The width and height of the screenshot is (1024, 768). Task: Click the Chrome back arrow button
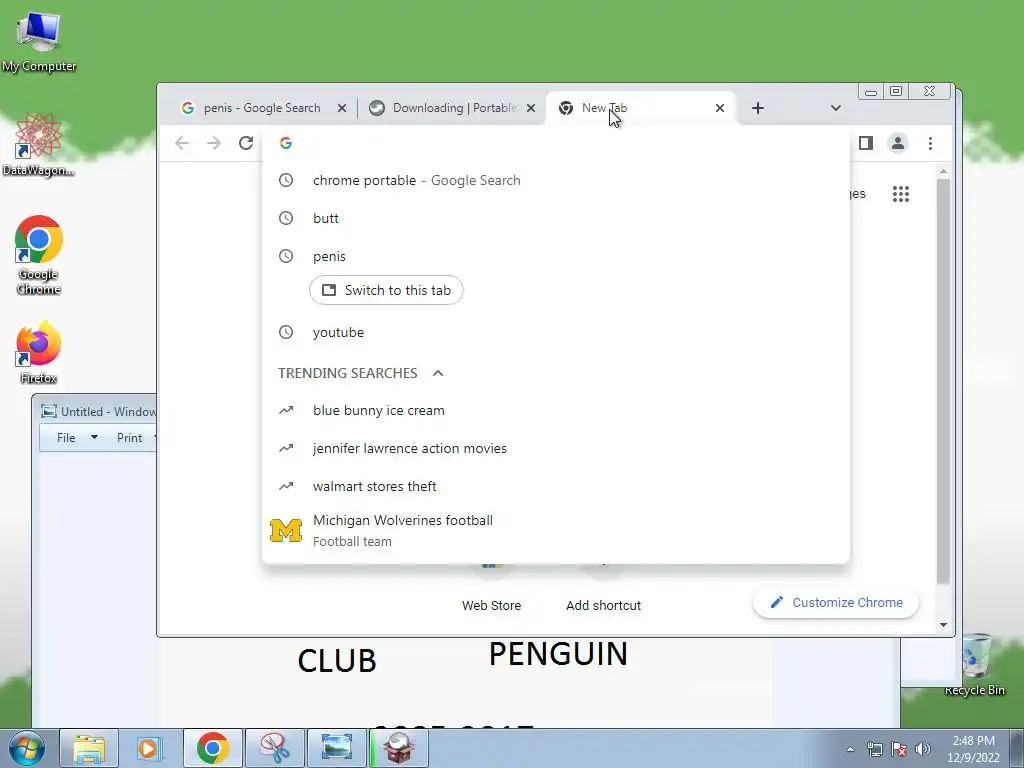click(182, 143)
